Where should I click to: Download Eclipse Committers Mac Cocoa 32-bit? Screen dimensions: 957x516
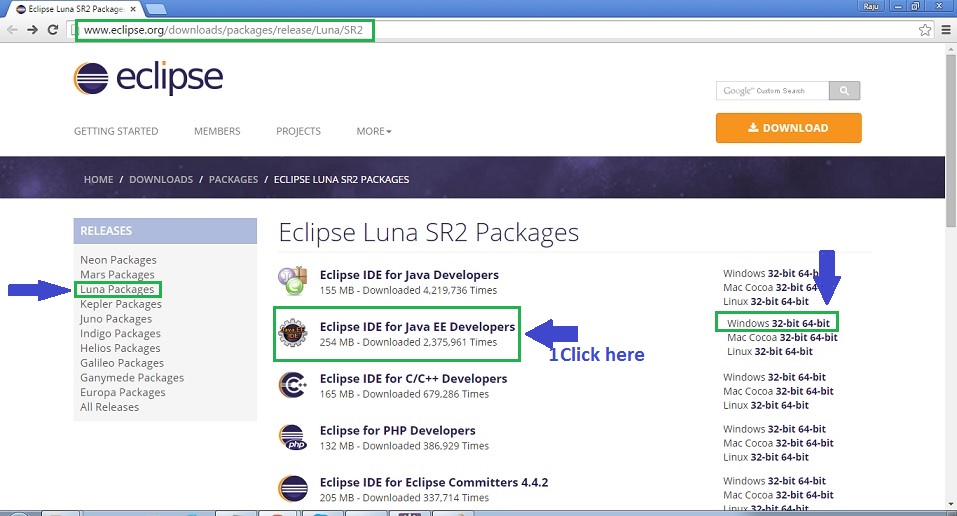coord(789,495)
